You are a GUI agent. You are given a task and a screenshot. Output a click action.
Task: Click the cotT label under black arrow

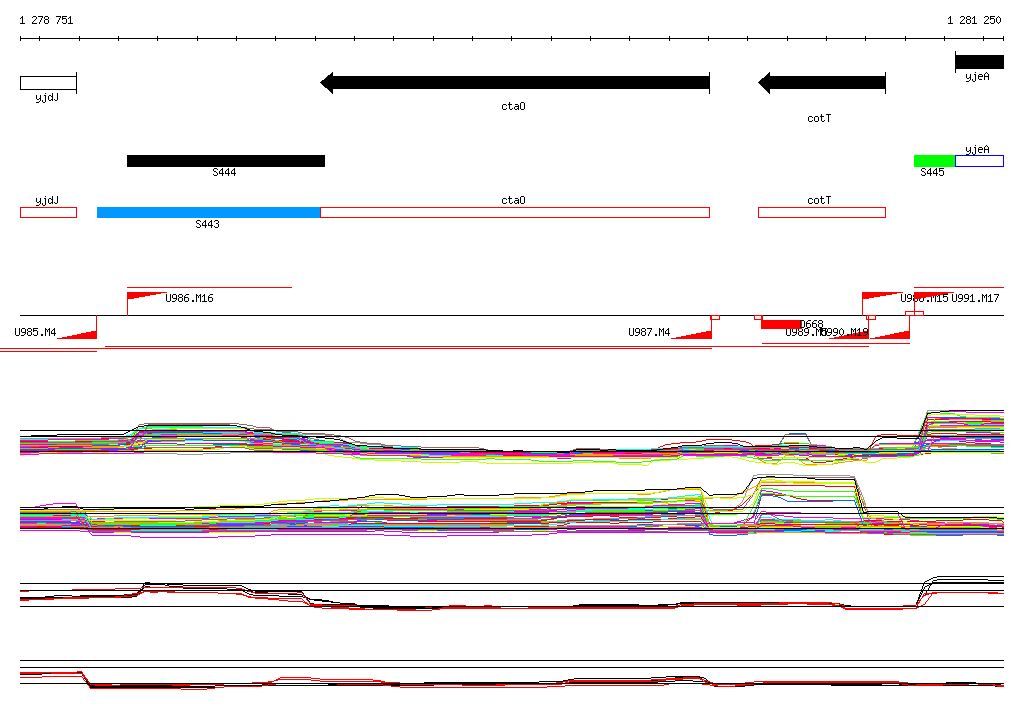[819, 118]
